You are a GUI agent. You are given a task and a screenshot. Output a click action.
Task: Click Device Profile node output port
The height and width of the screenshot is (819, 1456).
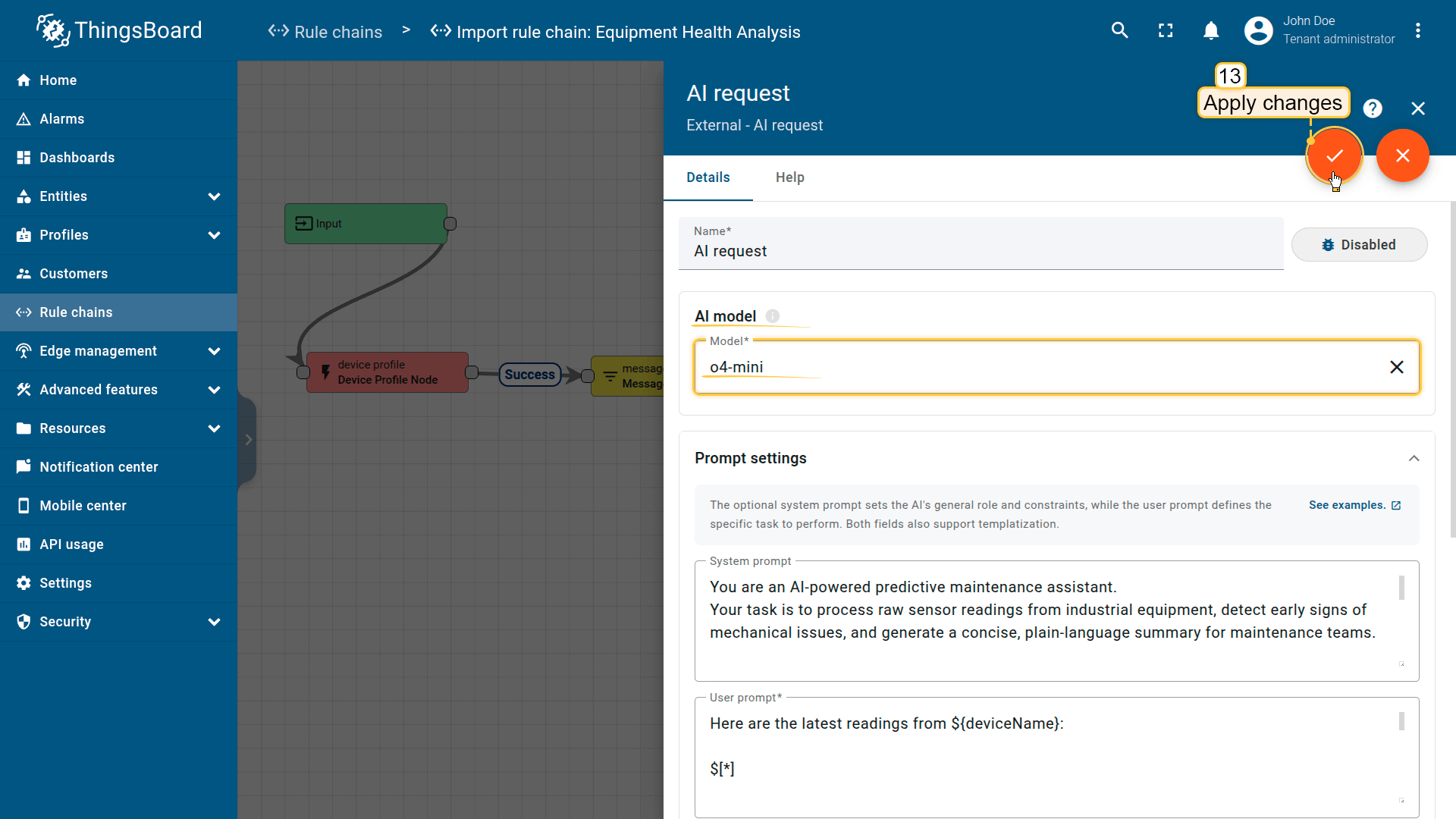click(472, 372)
